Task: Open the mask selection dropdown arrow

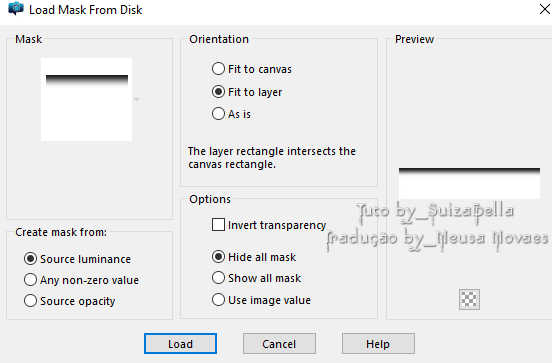Action: click(137, 99)
